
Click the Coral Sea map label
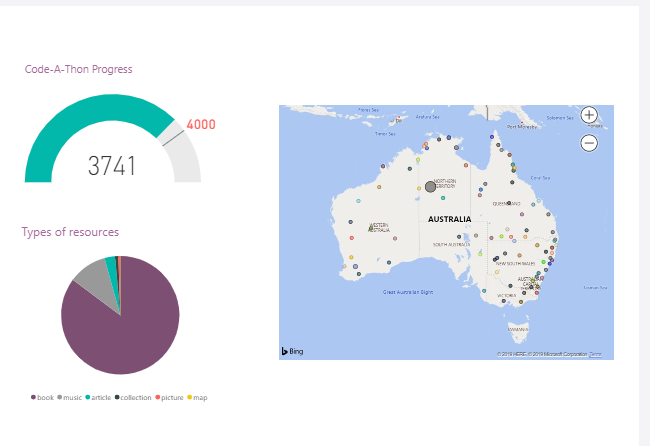pos(540,178)
